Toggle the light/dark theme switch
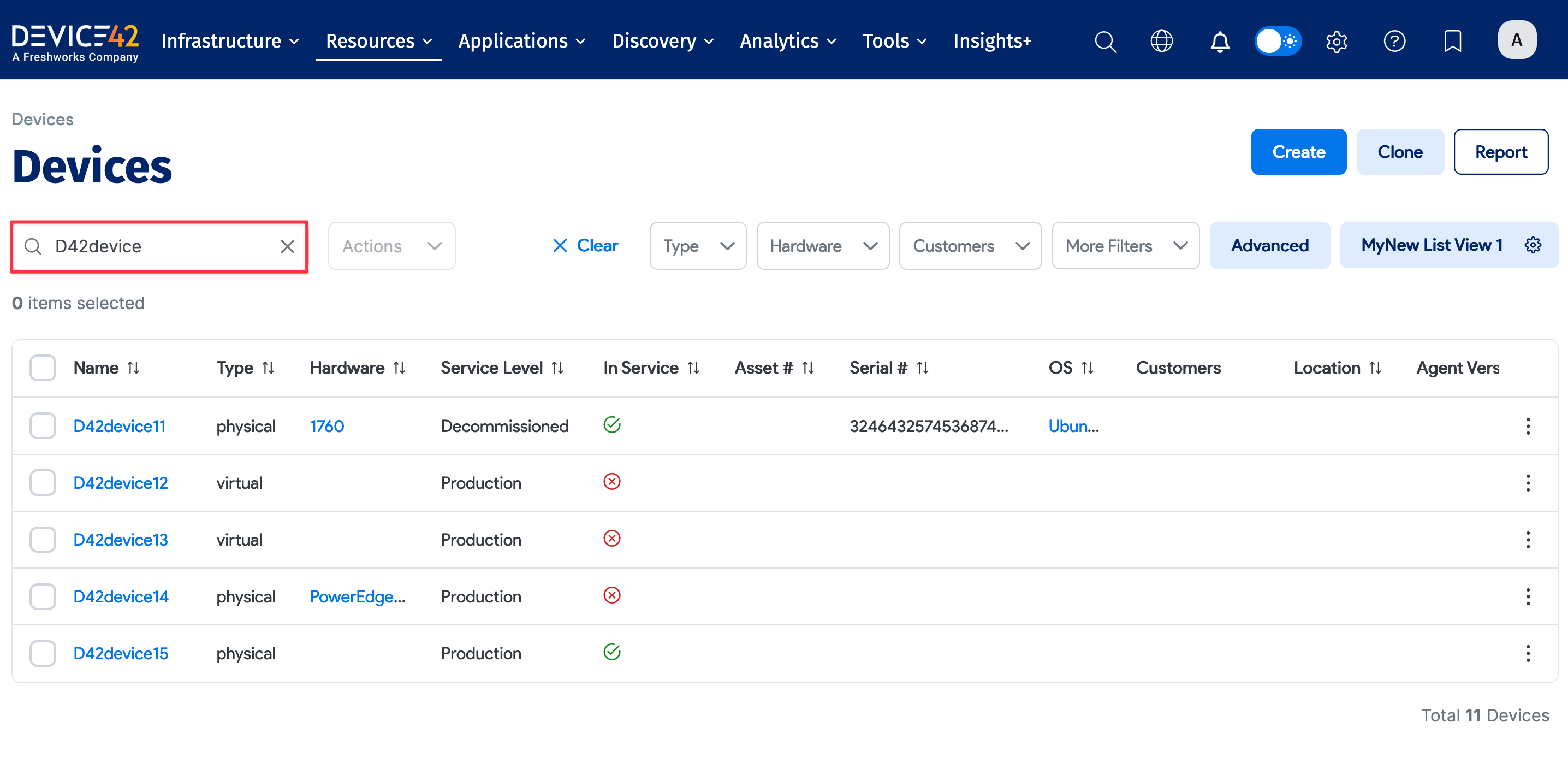The width and height of the screenshot is (1568, 757). [1278, 41]
